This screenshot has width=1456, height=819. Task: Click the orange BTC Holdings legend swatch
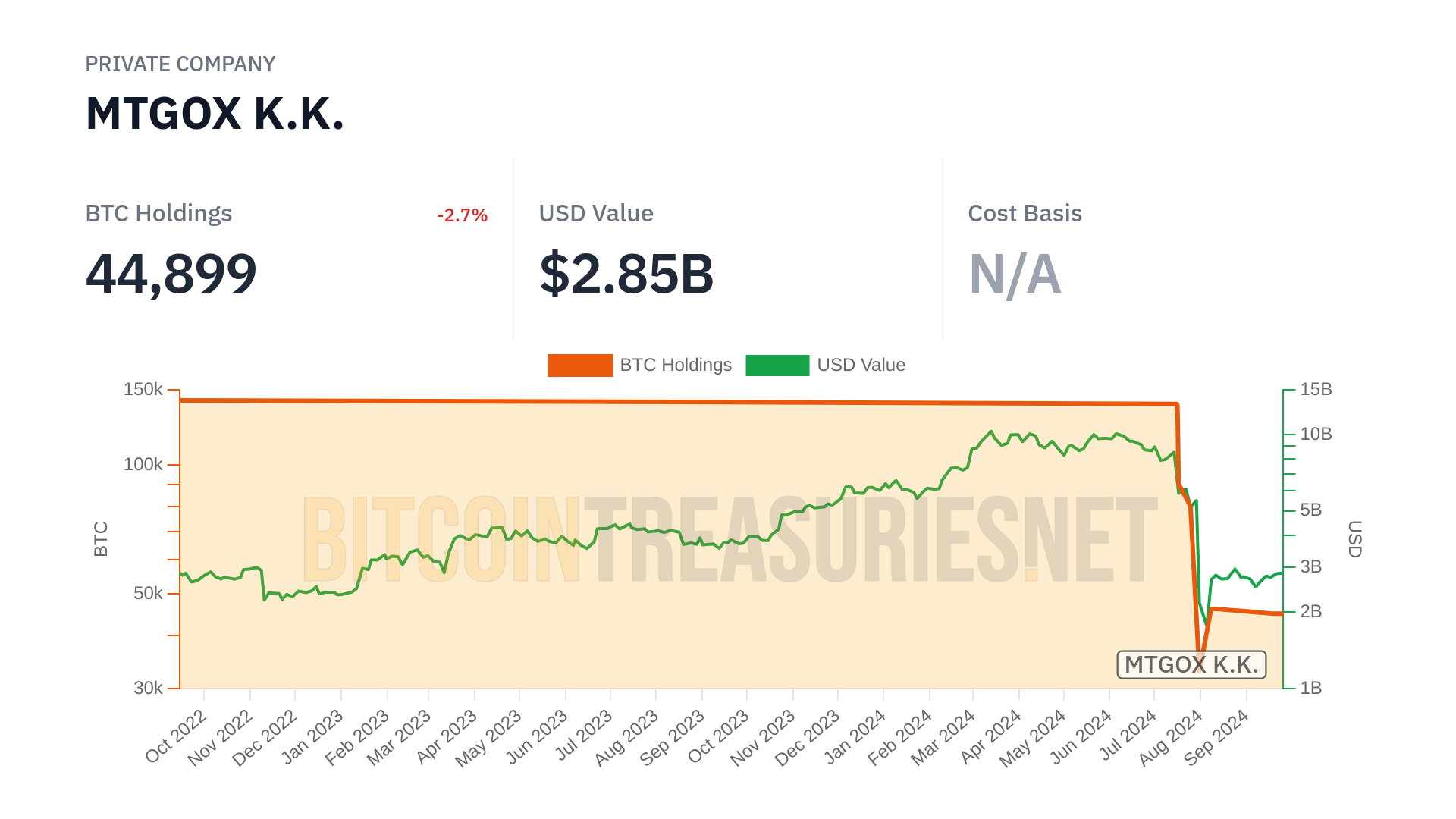(x=580, y=365)
